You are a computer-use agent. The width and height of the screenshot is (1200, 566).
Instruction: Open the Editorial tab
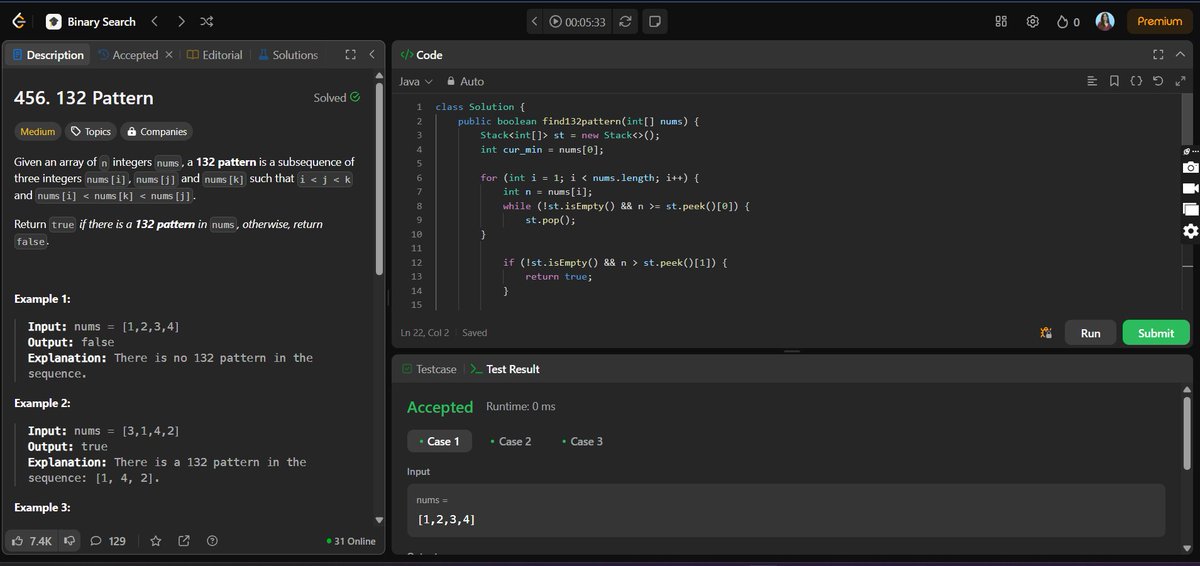point(215,55)
